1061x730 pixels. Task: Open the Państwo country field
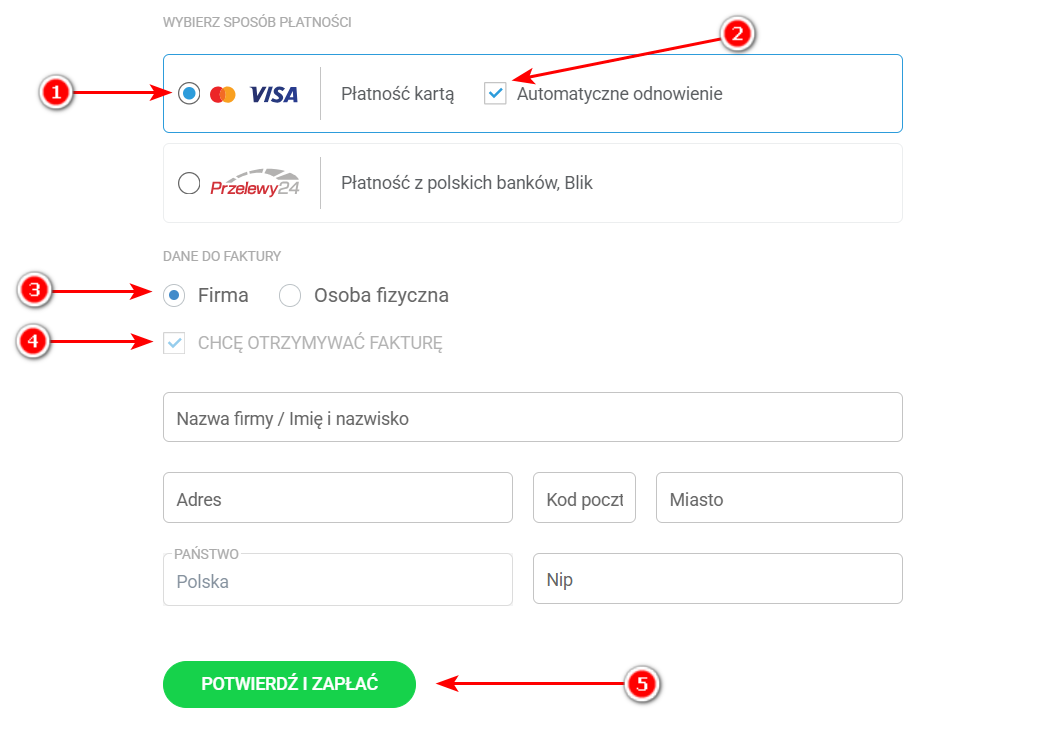[x=337, y=580]
